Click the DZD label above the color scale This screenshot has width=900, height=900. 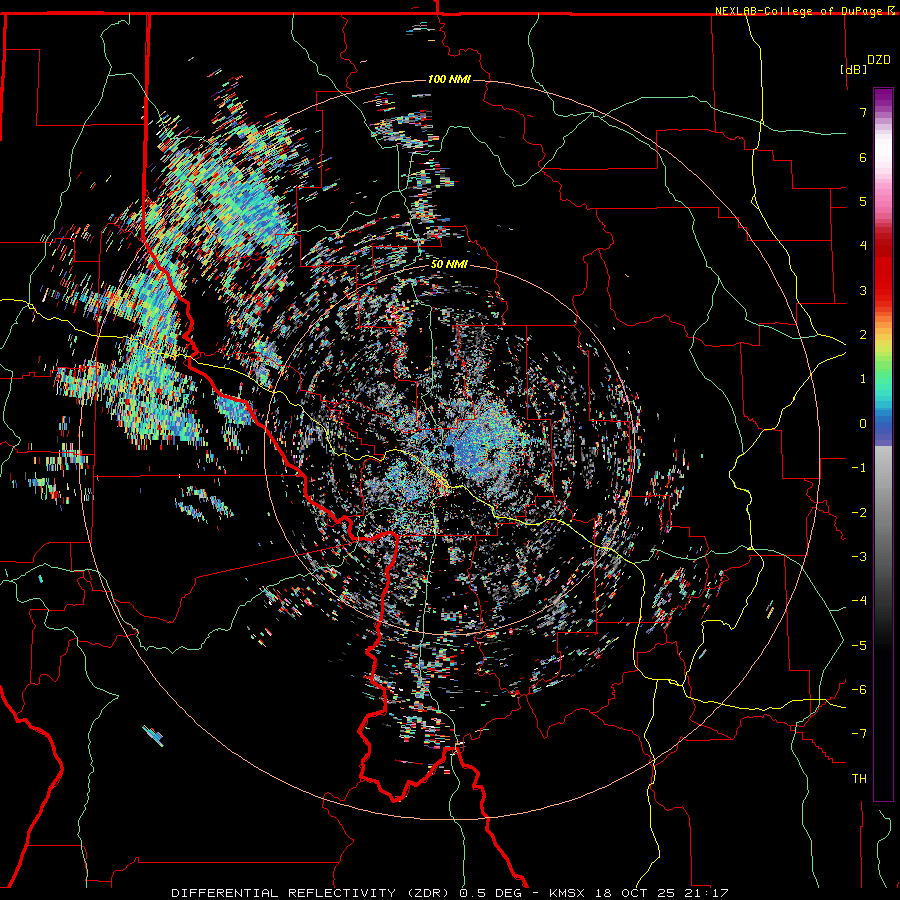(879, 60)
